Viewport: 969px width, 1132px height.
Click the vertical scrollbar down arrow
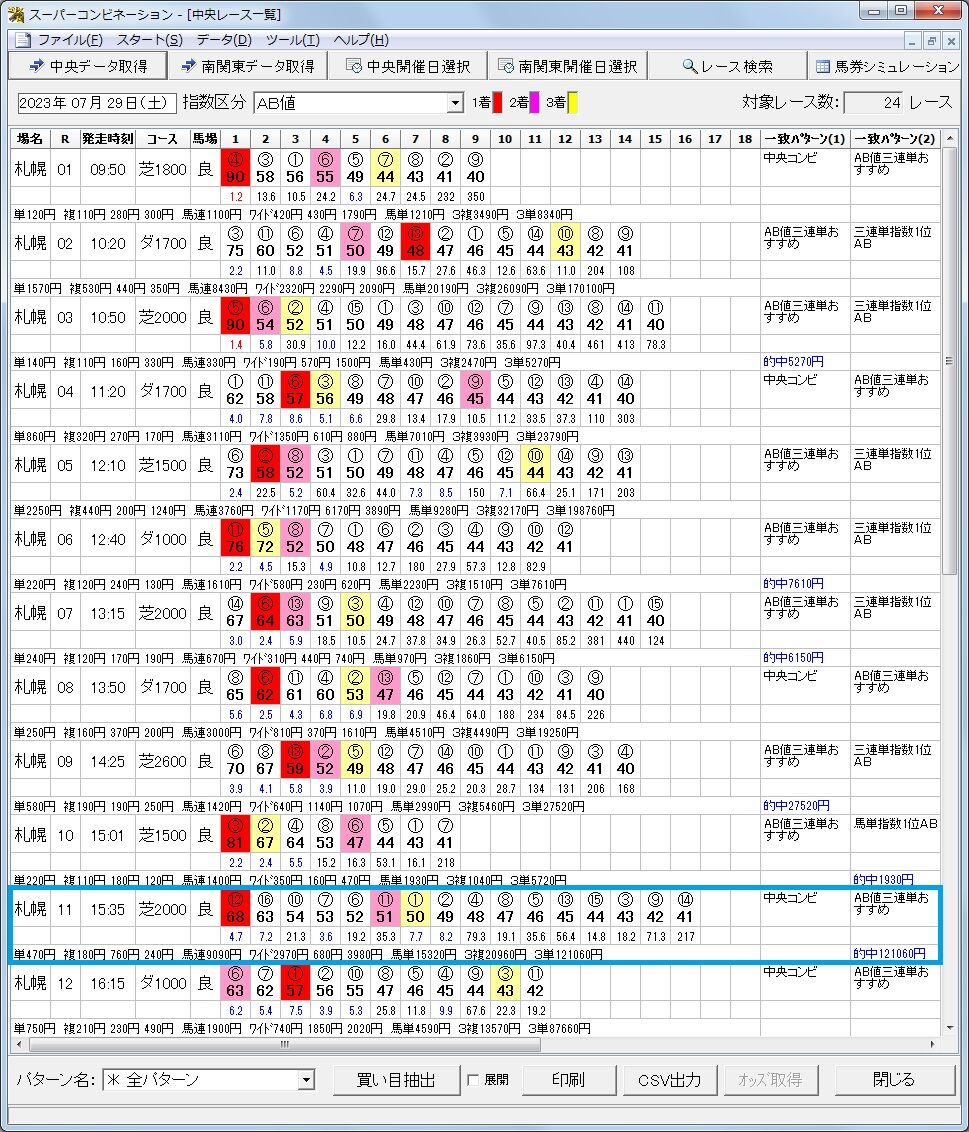tap(950, 1027)
